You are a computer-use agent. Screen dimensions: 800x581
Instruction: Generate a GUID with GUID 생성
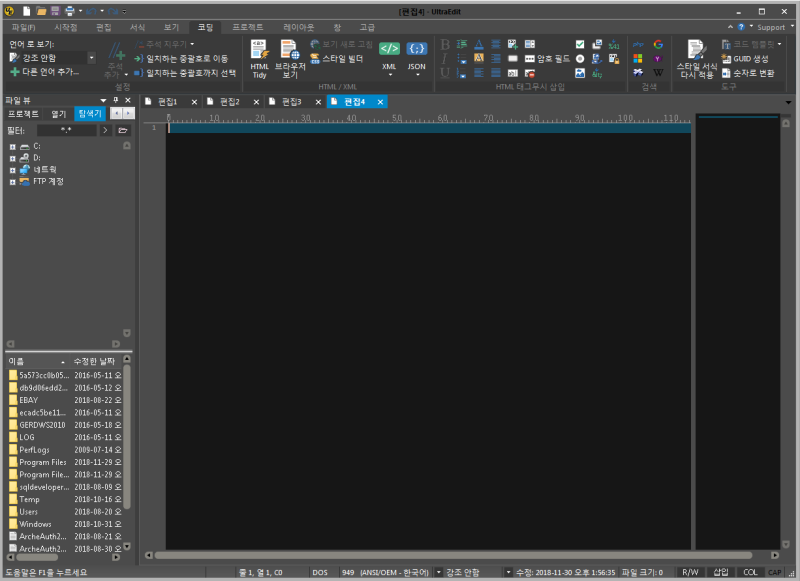(x=745, y=59)
